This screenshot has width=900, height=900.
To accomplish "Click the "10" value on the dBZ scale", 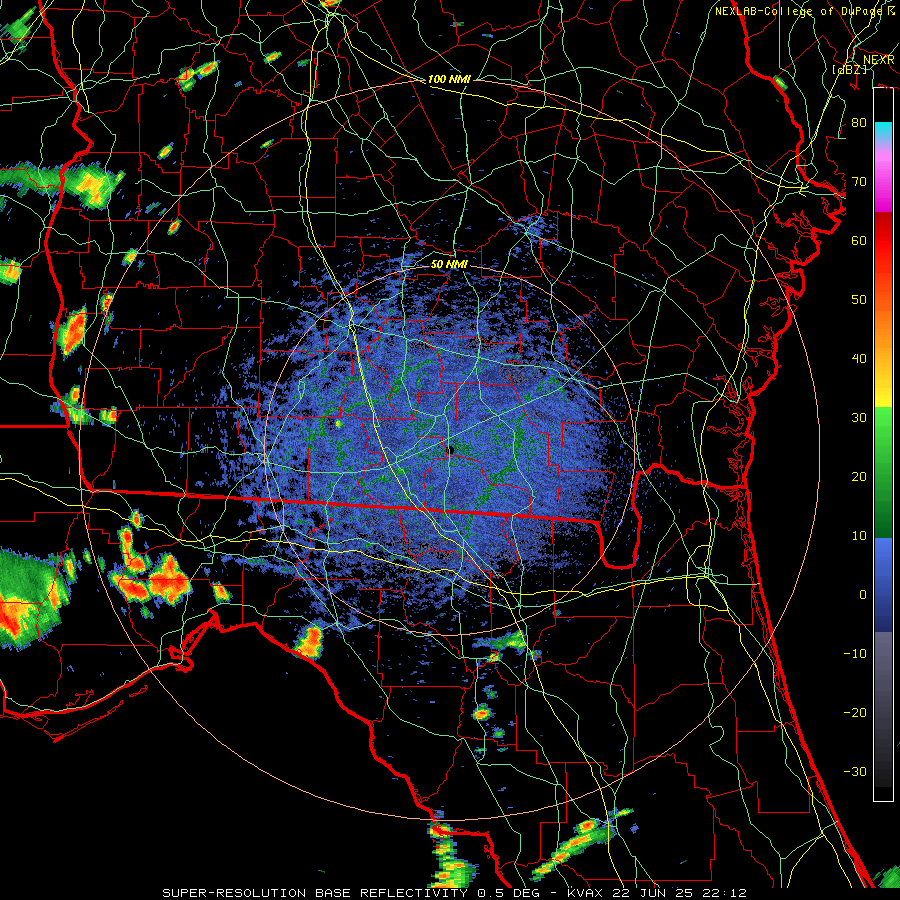I will [859, 536].
